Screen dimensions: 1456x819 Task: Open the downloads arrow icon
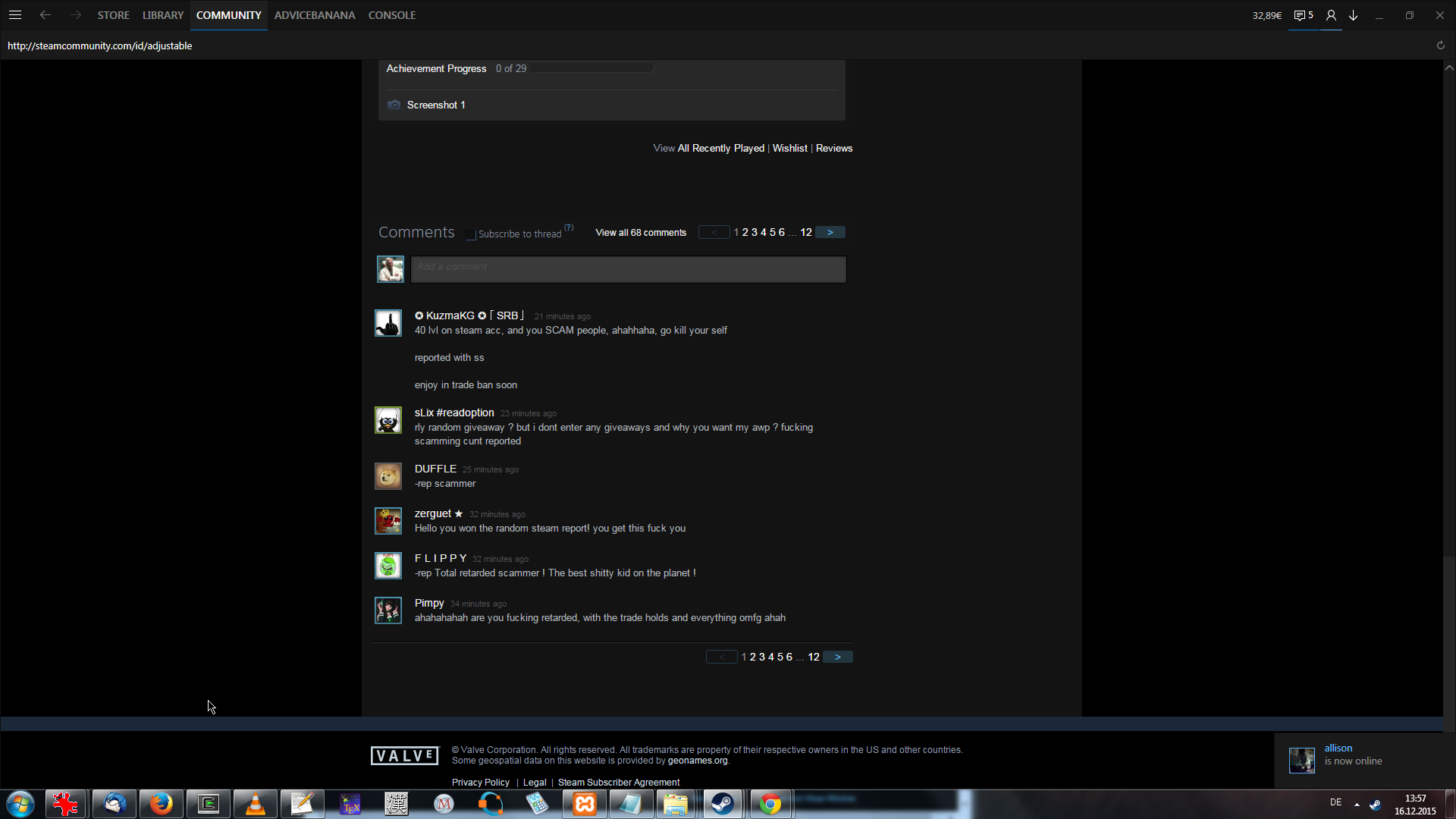[x=1353, y=15]
